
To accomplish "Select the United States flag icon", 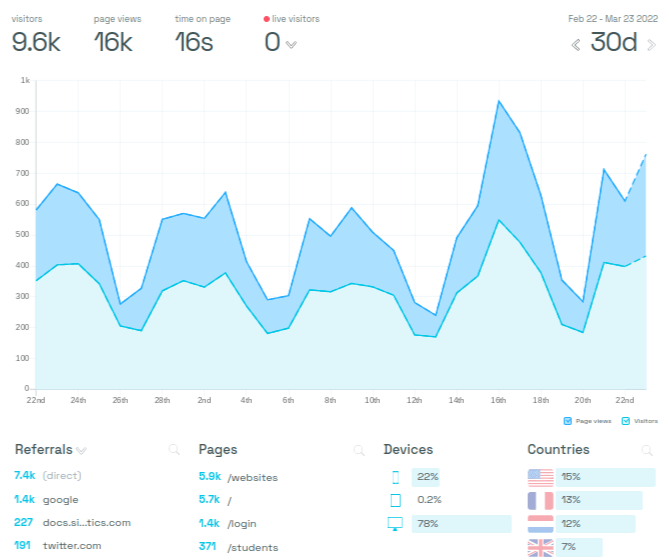I will click(x=539, y=477).
